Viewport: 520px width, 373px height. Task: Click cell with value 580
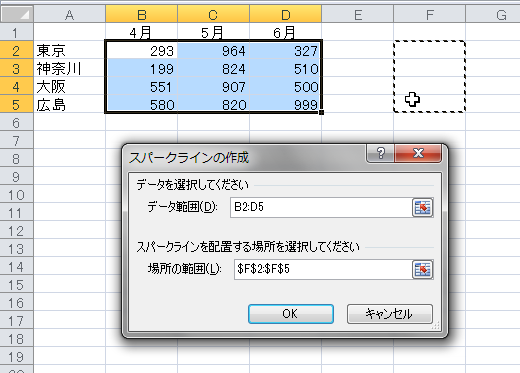click(x=142, y=105)
